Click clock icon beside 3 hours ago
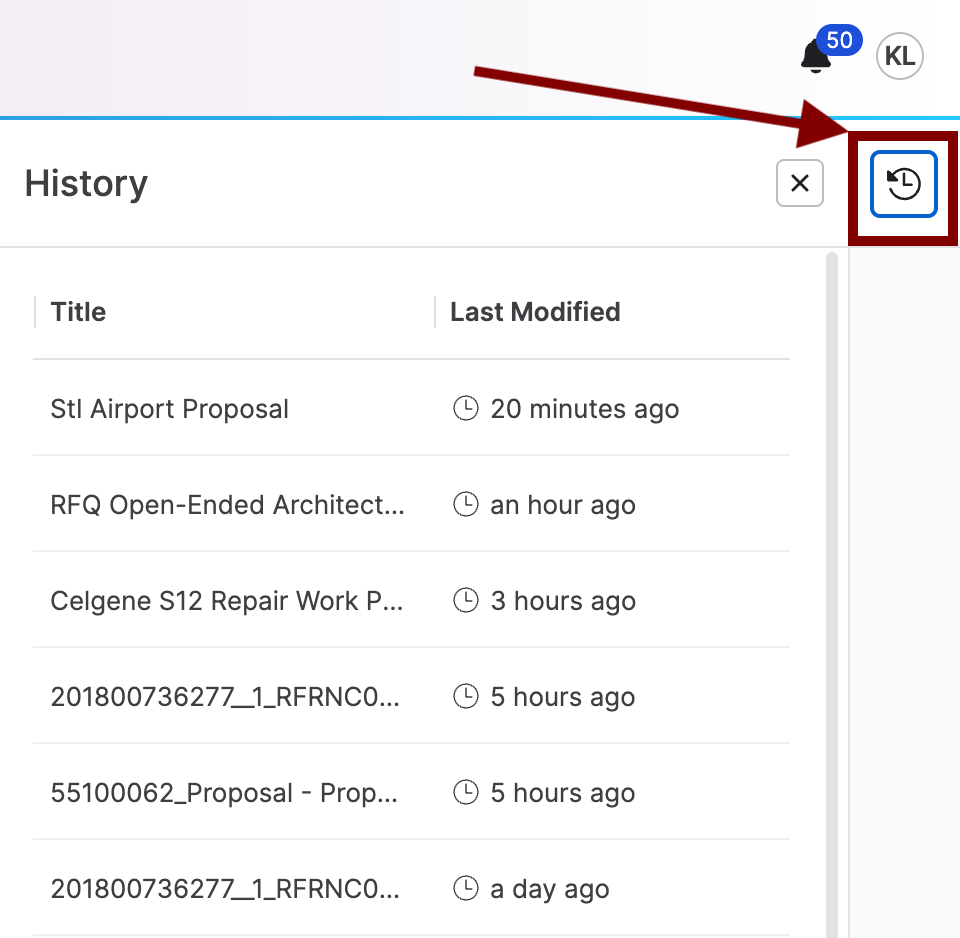Image resolution: width=960 pixels, height=938 pixels. pyautogui.click(x=465, y=600)
